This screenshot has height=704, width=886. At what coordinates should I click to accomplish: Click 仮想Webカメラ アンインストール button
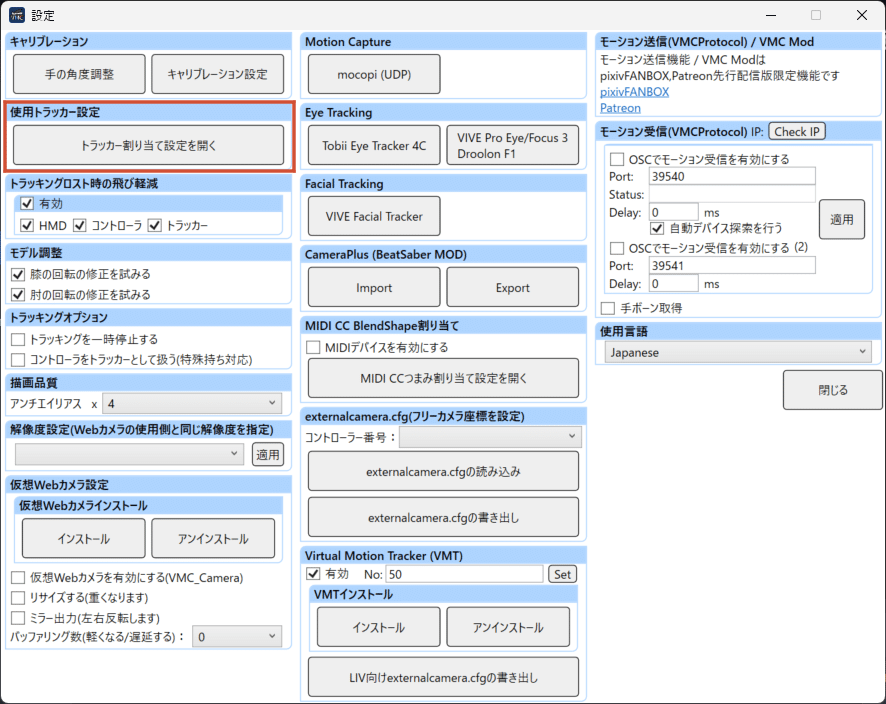pos(213,538)
